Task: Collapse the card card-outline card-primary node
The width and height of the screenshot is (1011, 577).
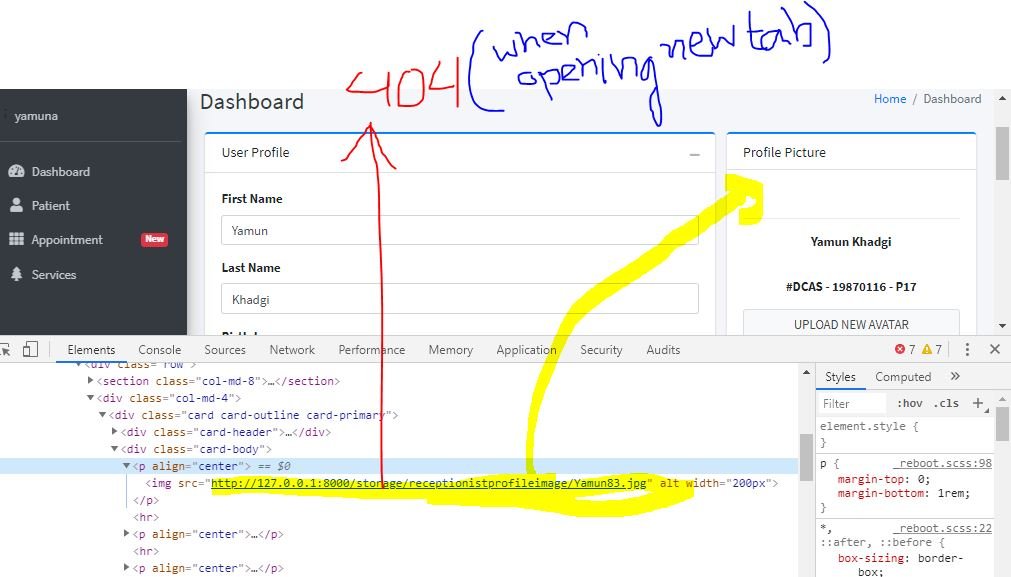Action: pos(103,415)
